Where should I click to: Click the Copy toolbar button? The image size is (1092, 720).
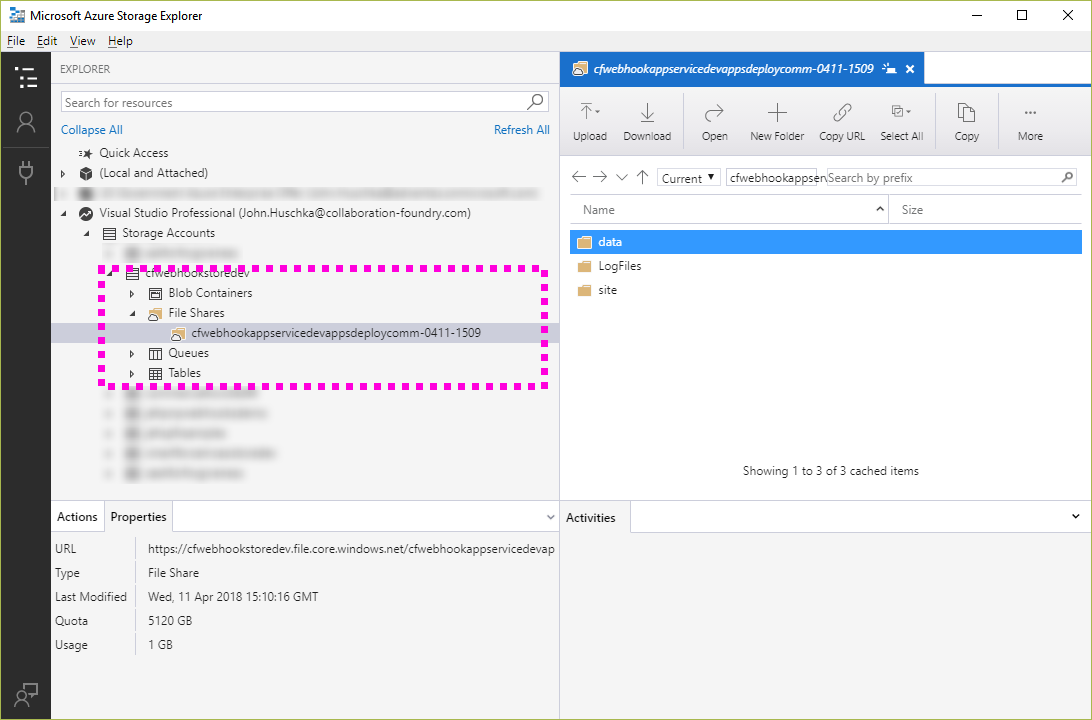click(x=967, y=122)
